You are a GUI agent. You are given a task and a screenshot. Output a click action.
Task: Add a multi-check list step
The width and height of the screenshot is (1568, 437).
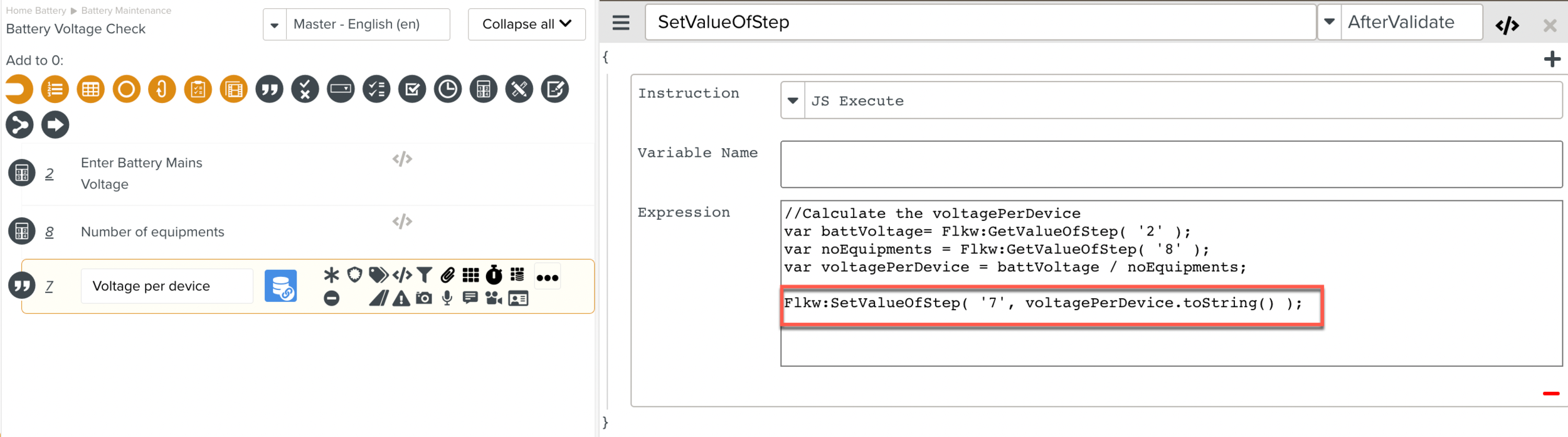(x=377, y=89)
